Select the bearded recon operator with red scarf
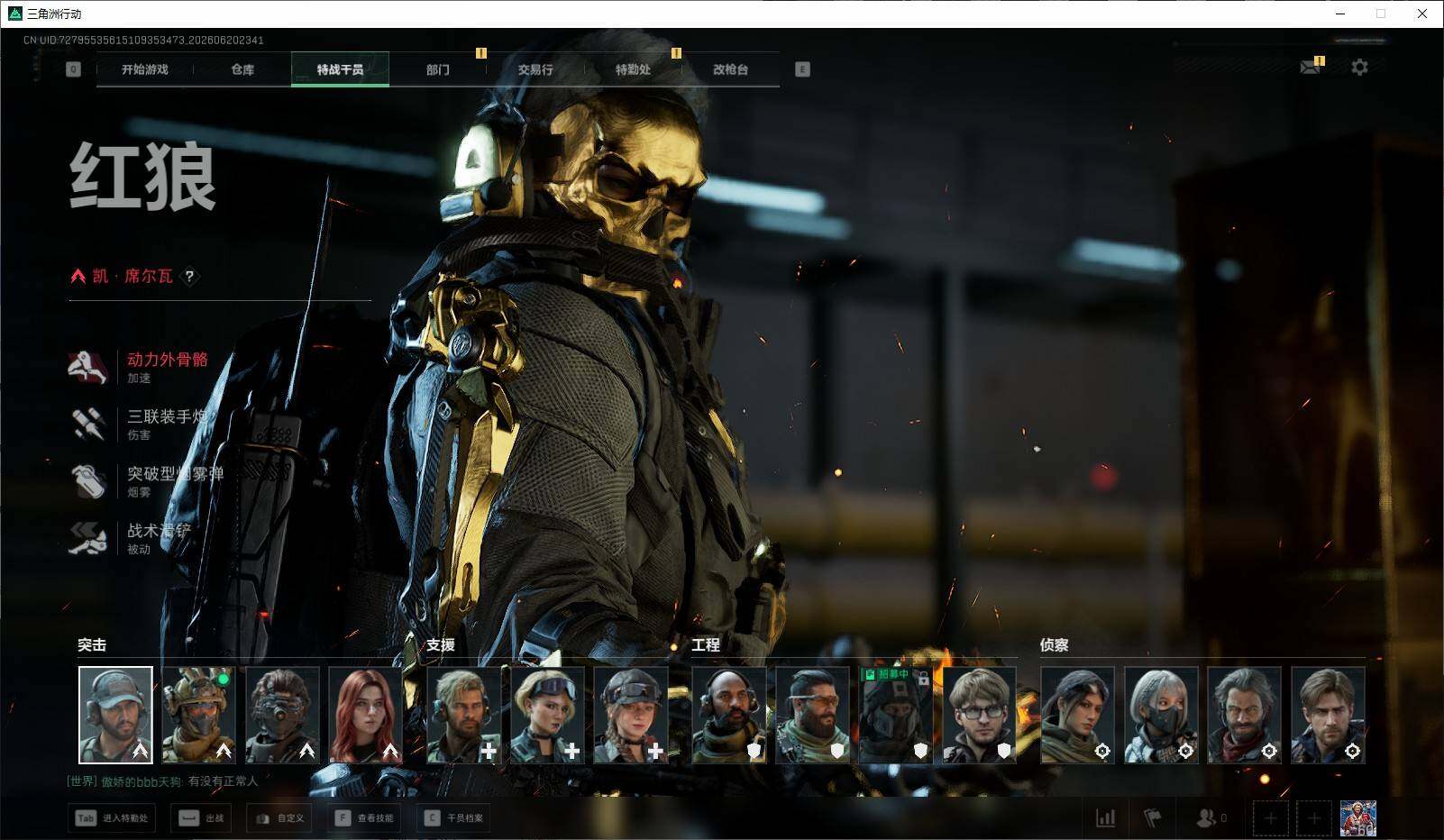 [1244, 715]
